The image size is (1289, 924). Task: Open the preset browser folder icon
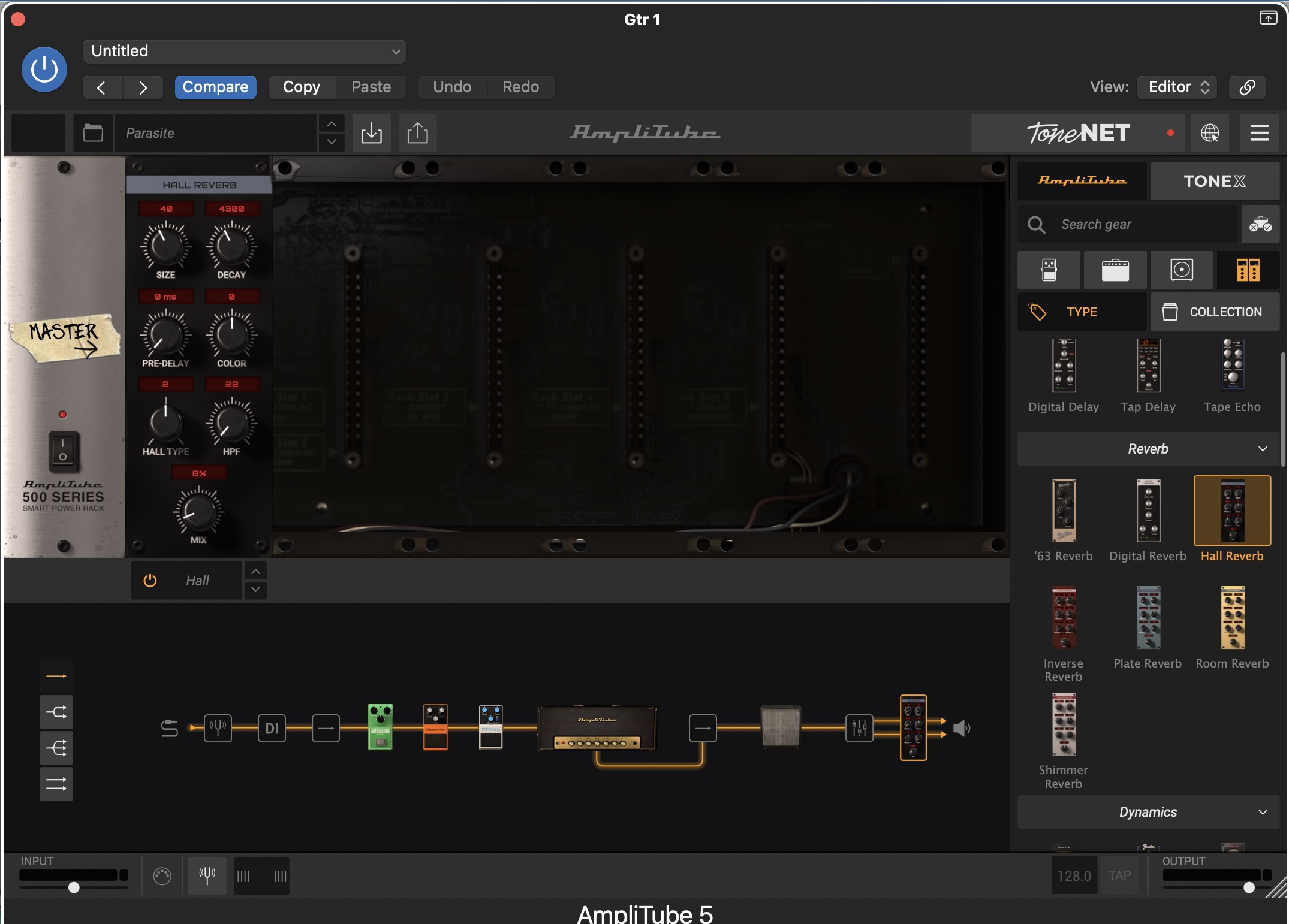click(x=93, y=132)
